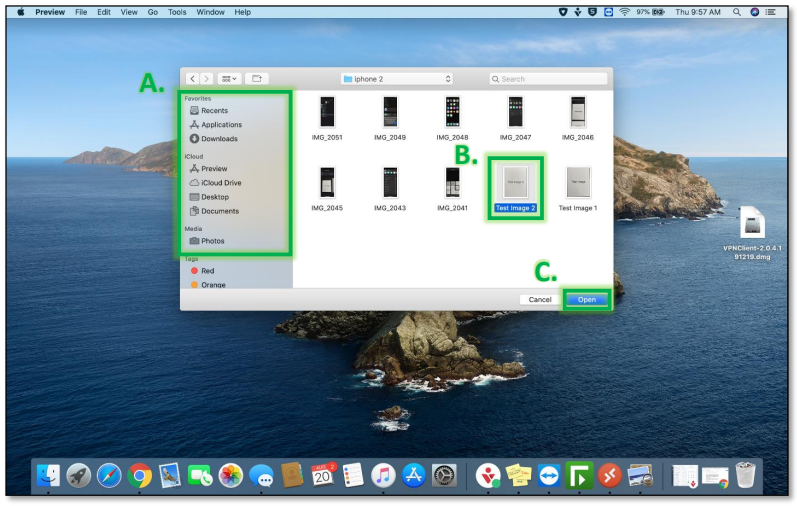Choose iCloud Drive in the sidebar
797x506 pixels.
pyautogui.click(x=220, y=183)
